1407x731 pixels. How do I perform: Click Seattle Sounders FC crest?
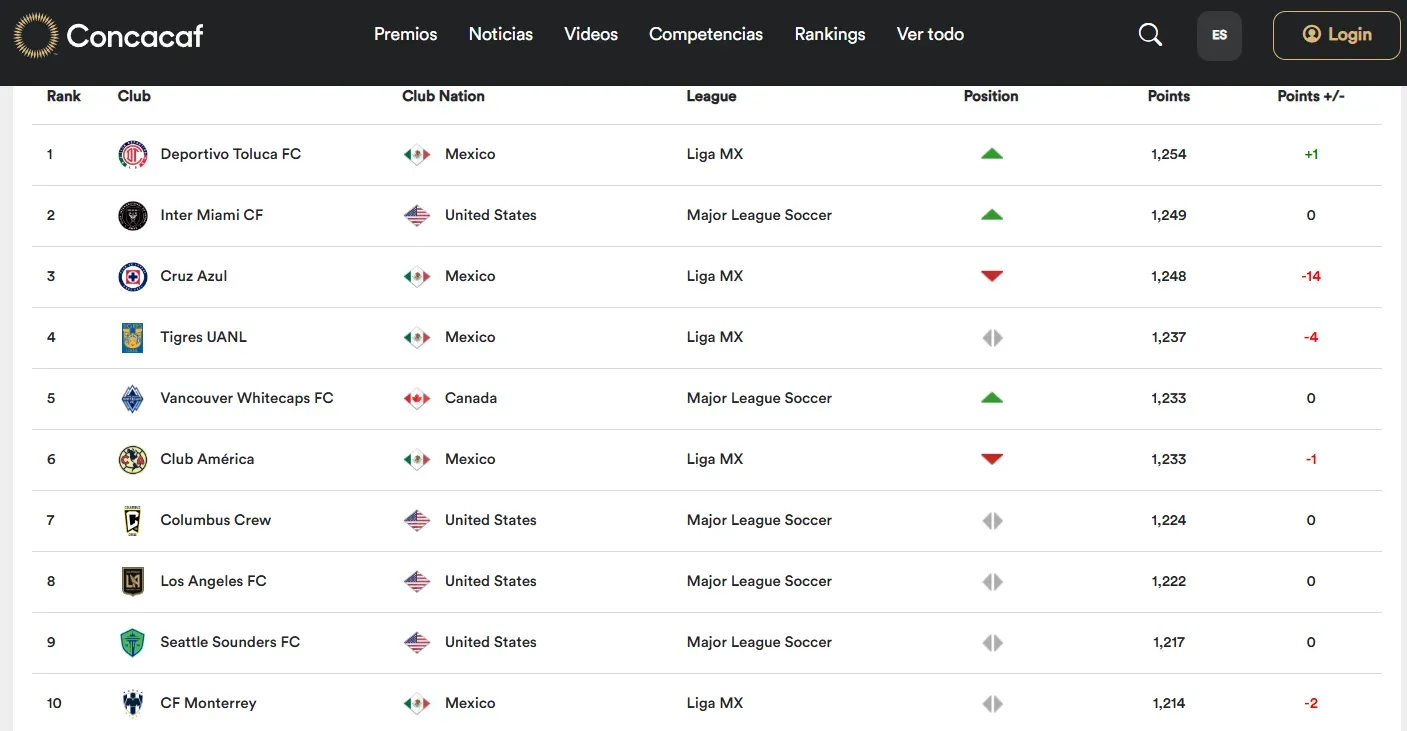[x=133, y=643]
